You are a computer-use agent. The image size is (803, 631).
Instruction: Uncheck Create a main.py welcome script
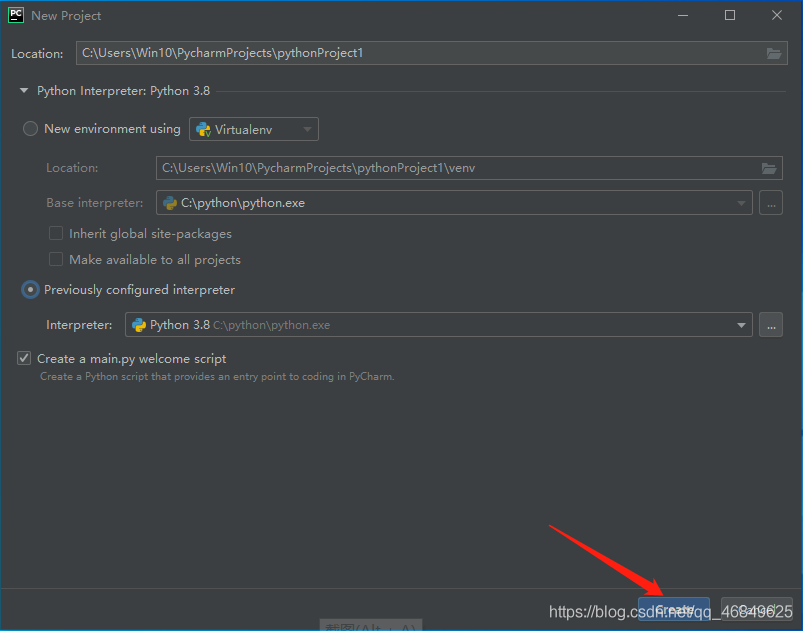pyautogui.click(x=24, y=358)
